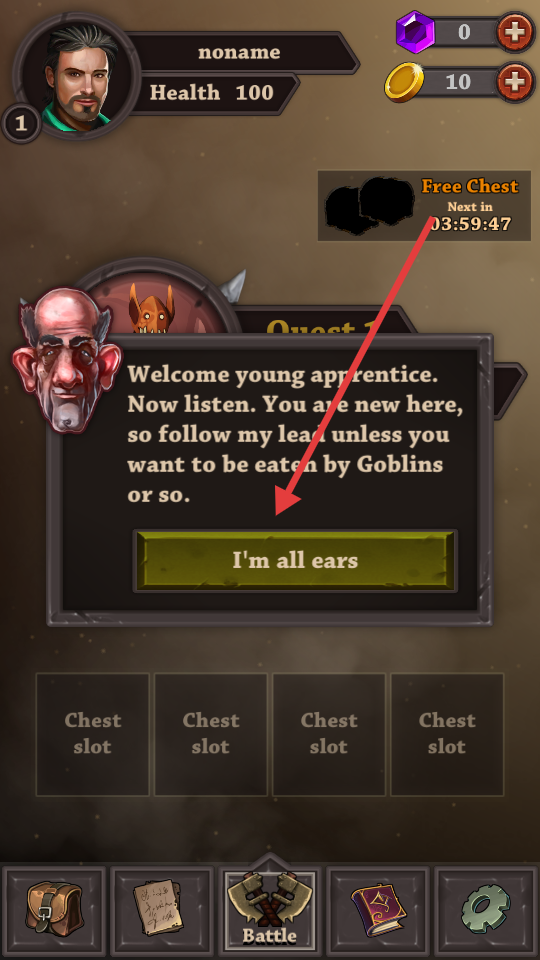
Task: Open the settings gear icon
Action: (x=486, y=912)
